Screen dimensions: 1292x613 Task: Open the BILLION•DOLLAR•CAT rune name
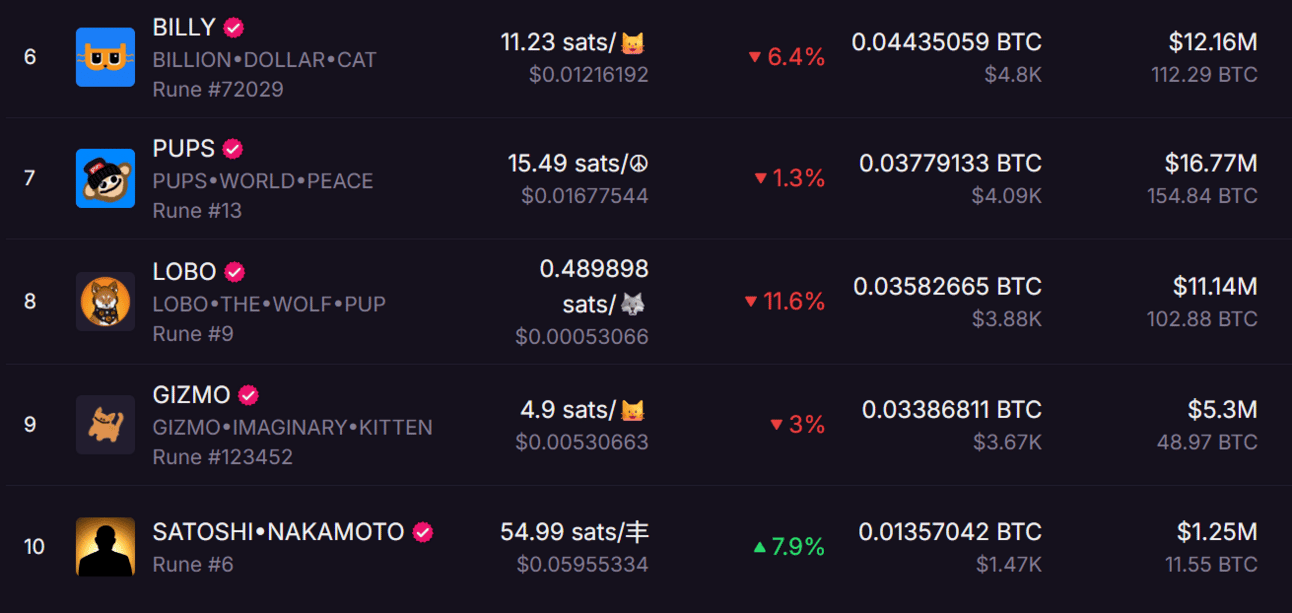[264, 60]
